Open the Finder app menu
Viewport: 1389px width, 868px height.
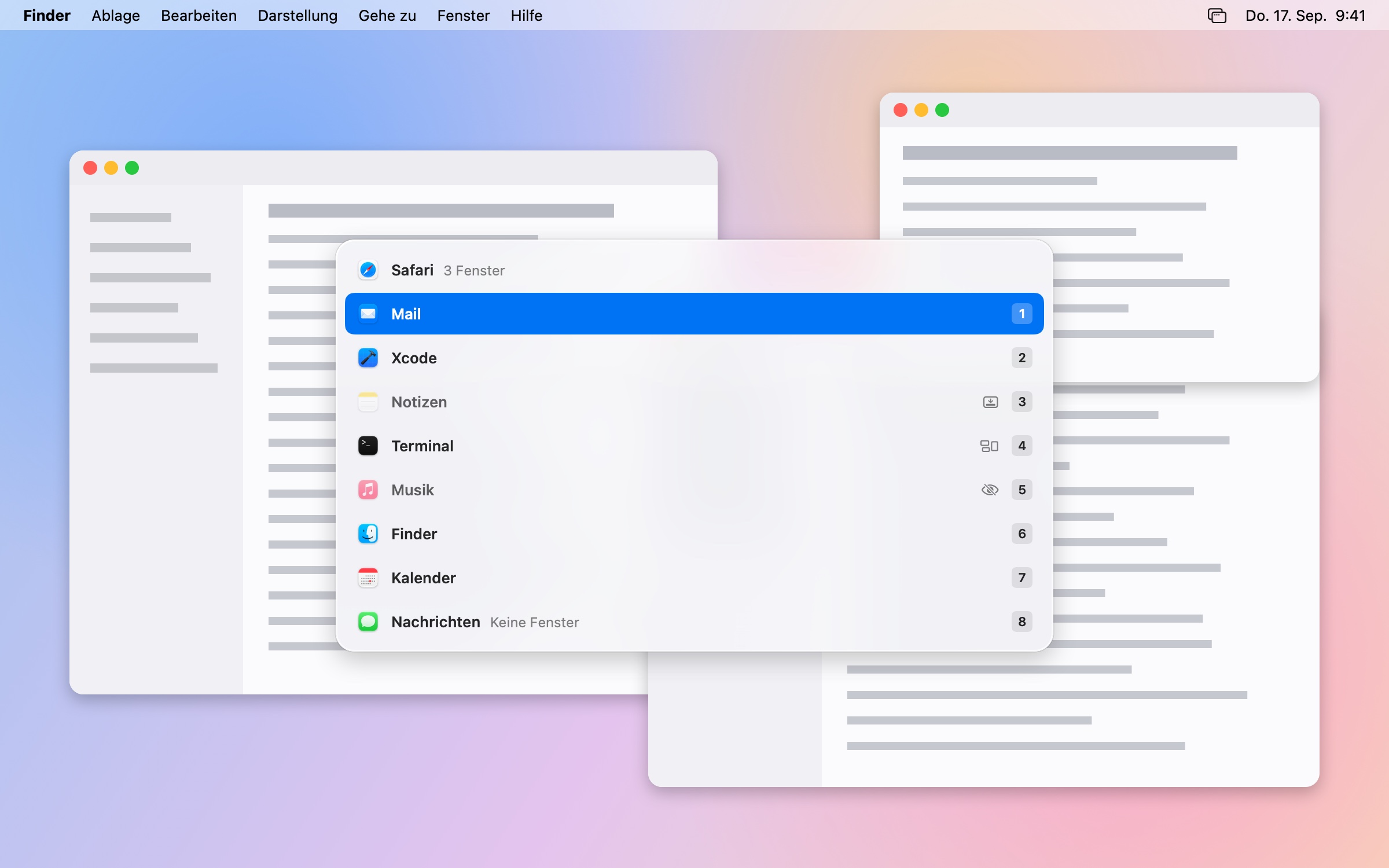pyautogui.click(x=47, y=16)
